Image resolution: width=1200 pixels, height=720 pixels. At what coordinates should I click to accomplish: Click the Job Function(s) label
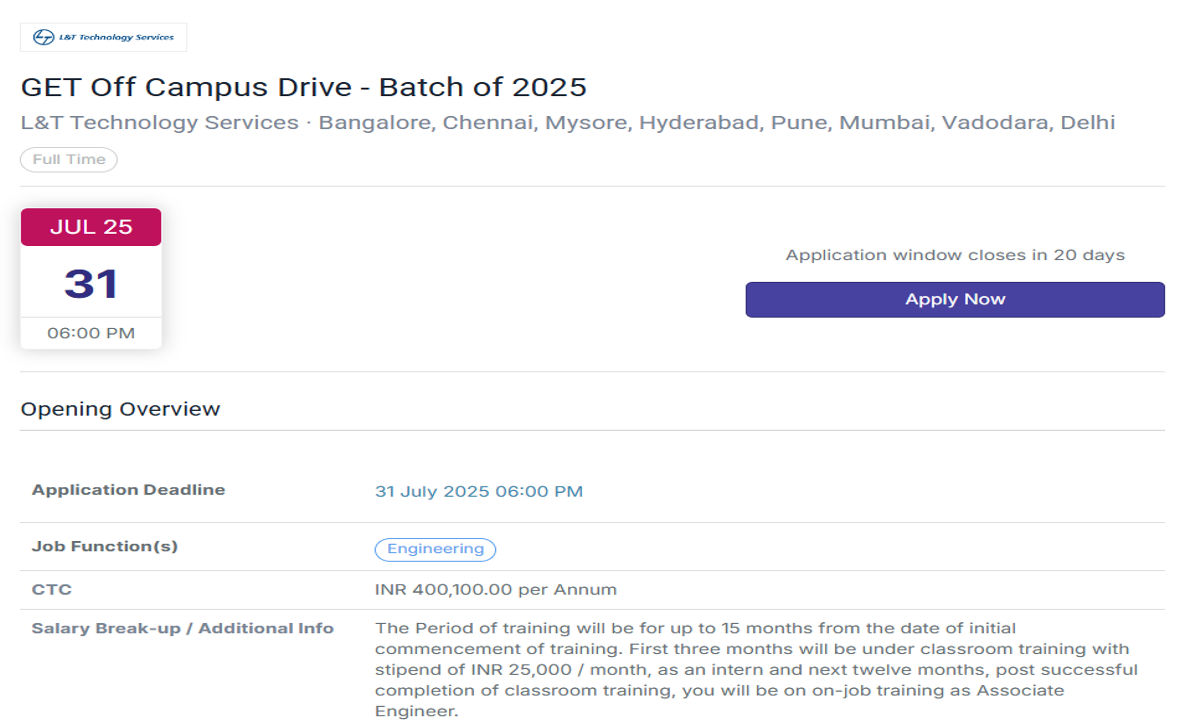pyautogui.click(x=105, y=547)
